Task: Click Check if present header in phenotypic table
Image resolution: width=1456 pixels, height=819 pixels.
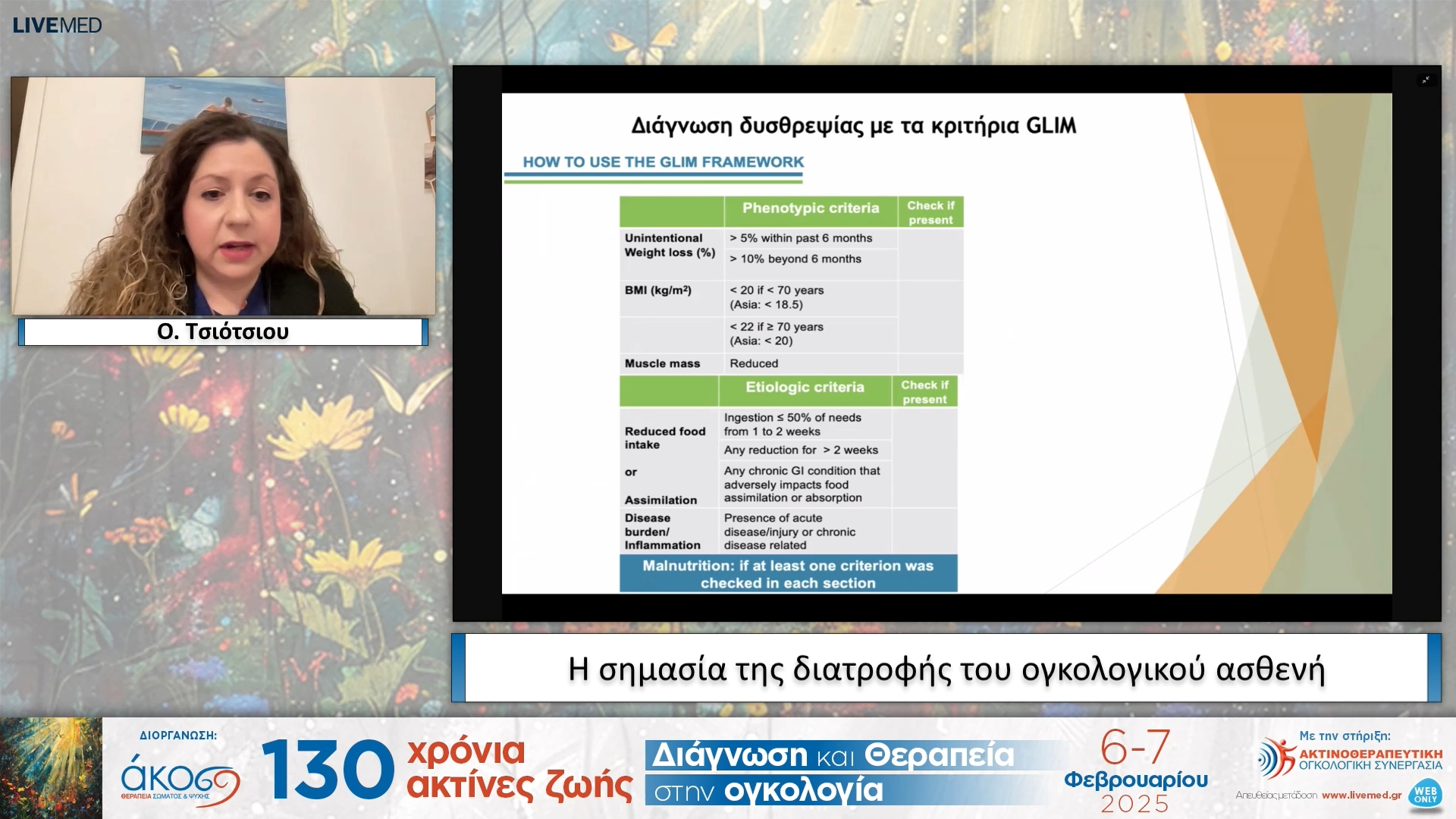Action: tap(930, 212)
